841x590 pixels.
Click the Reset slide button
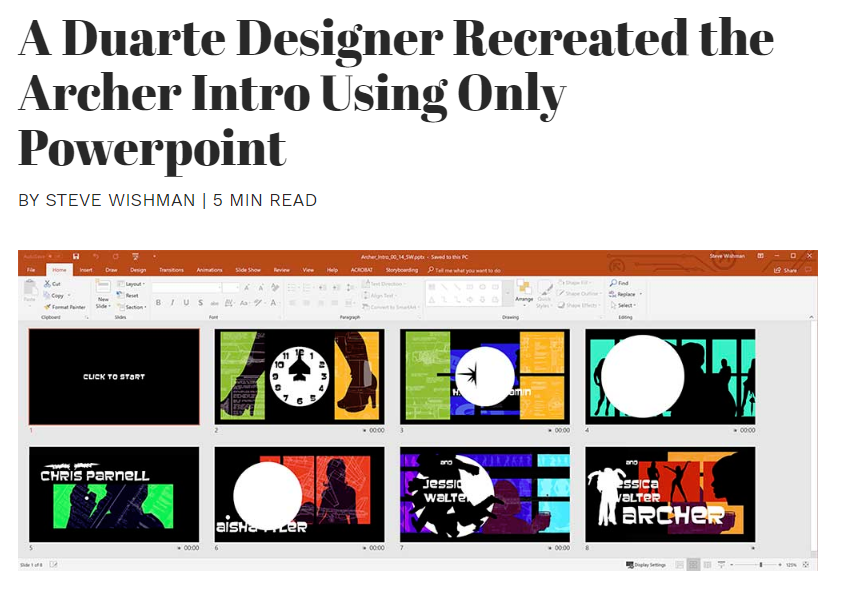(128, 295)
